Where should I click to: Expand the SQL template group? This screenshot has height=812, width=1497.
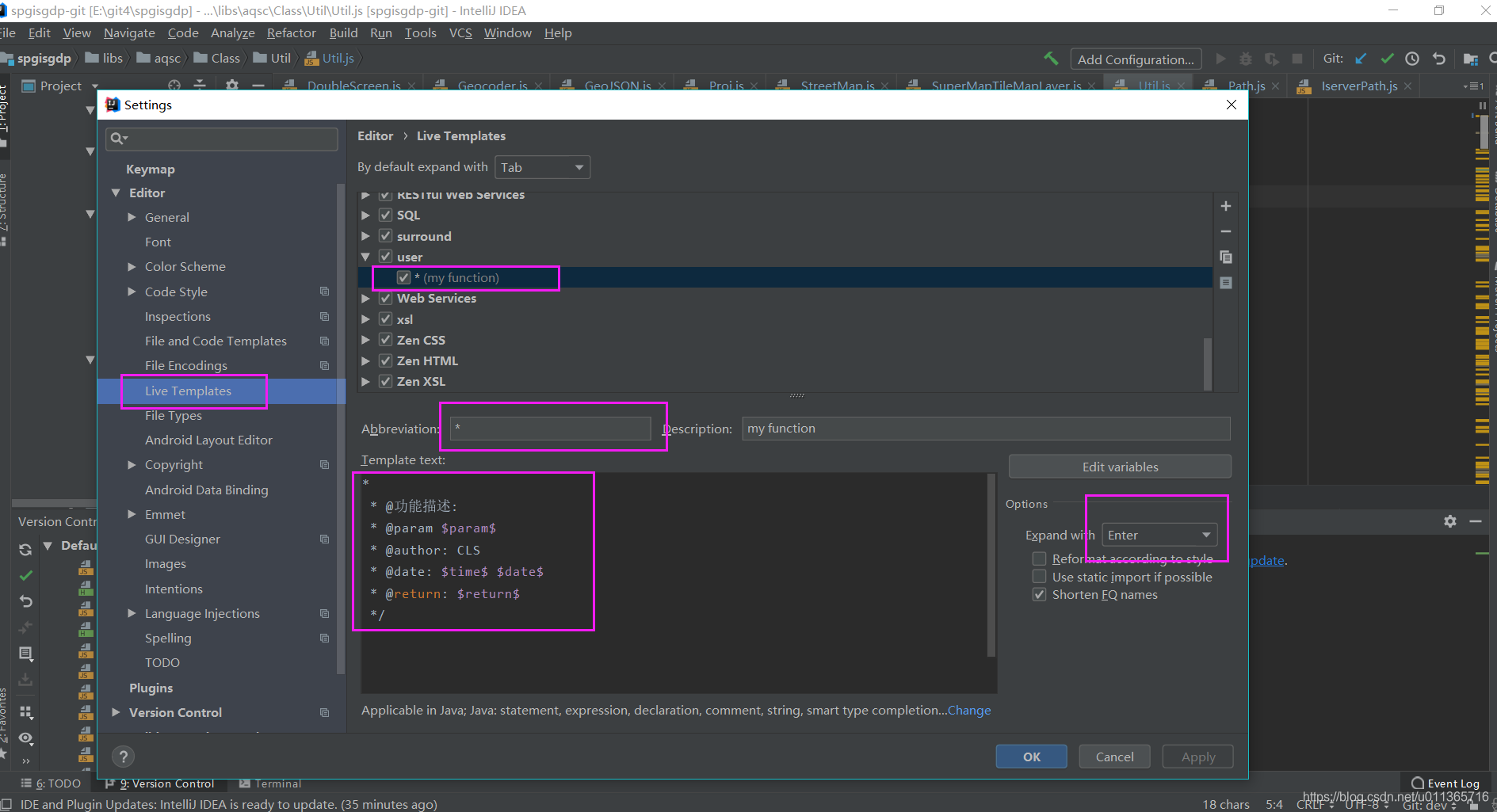(365, 215)
